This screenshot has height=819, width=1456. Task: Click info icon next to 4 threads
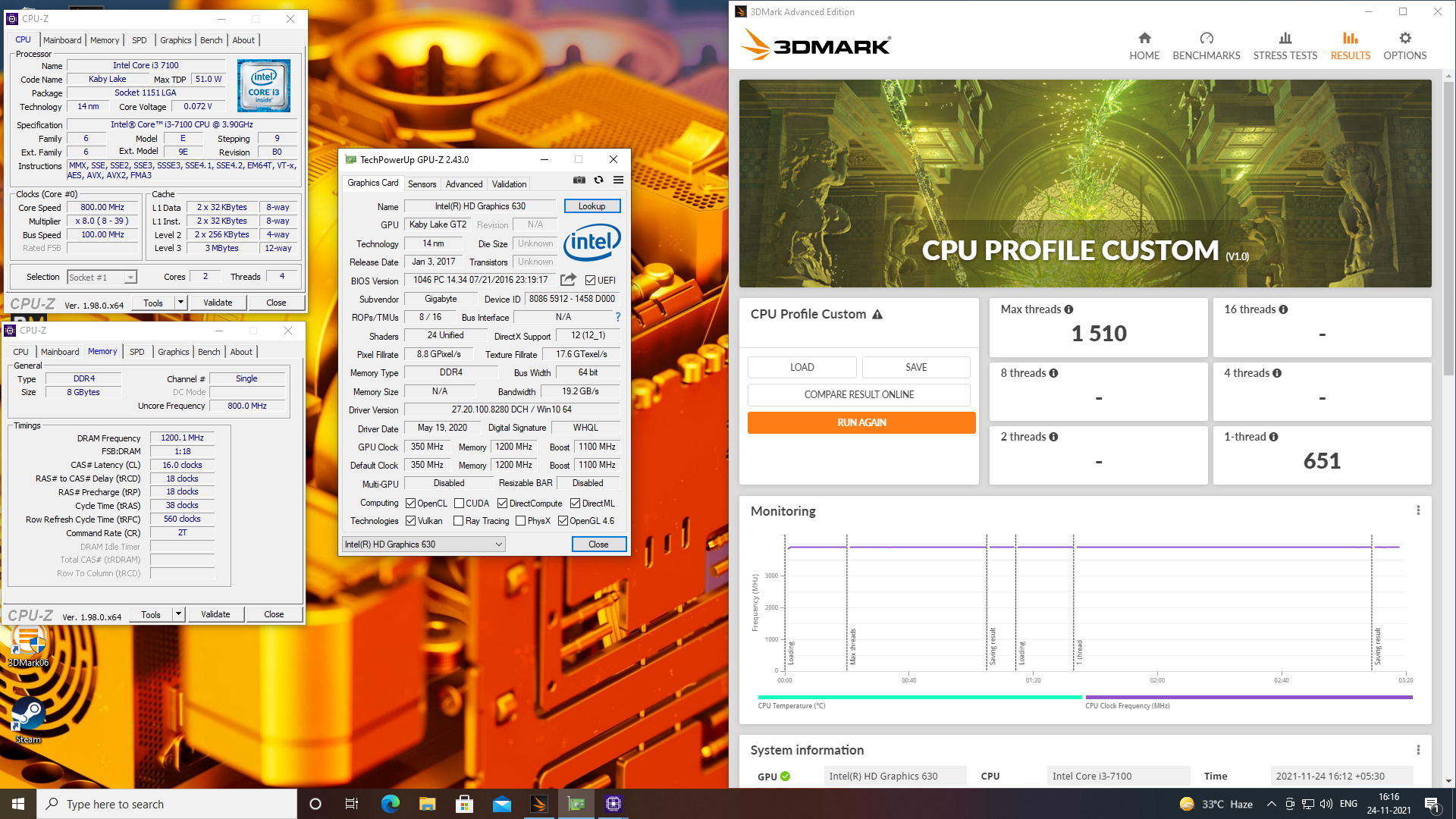[1277, 373]
